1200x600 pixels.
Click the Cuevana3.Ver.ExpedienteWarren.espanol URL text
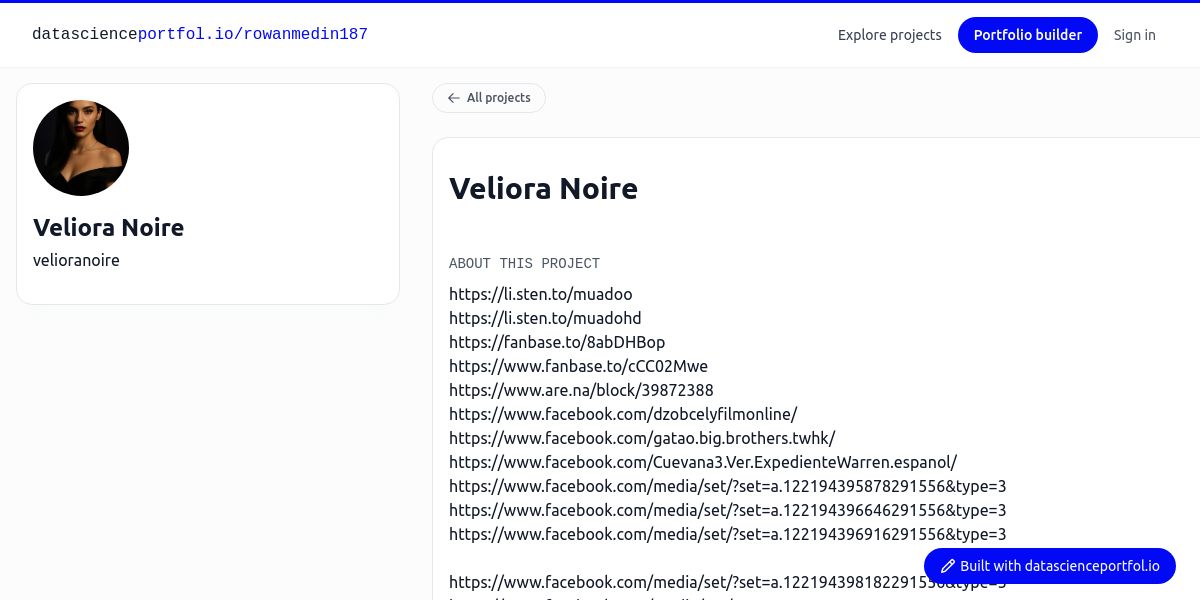coord(703,462)
